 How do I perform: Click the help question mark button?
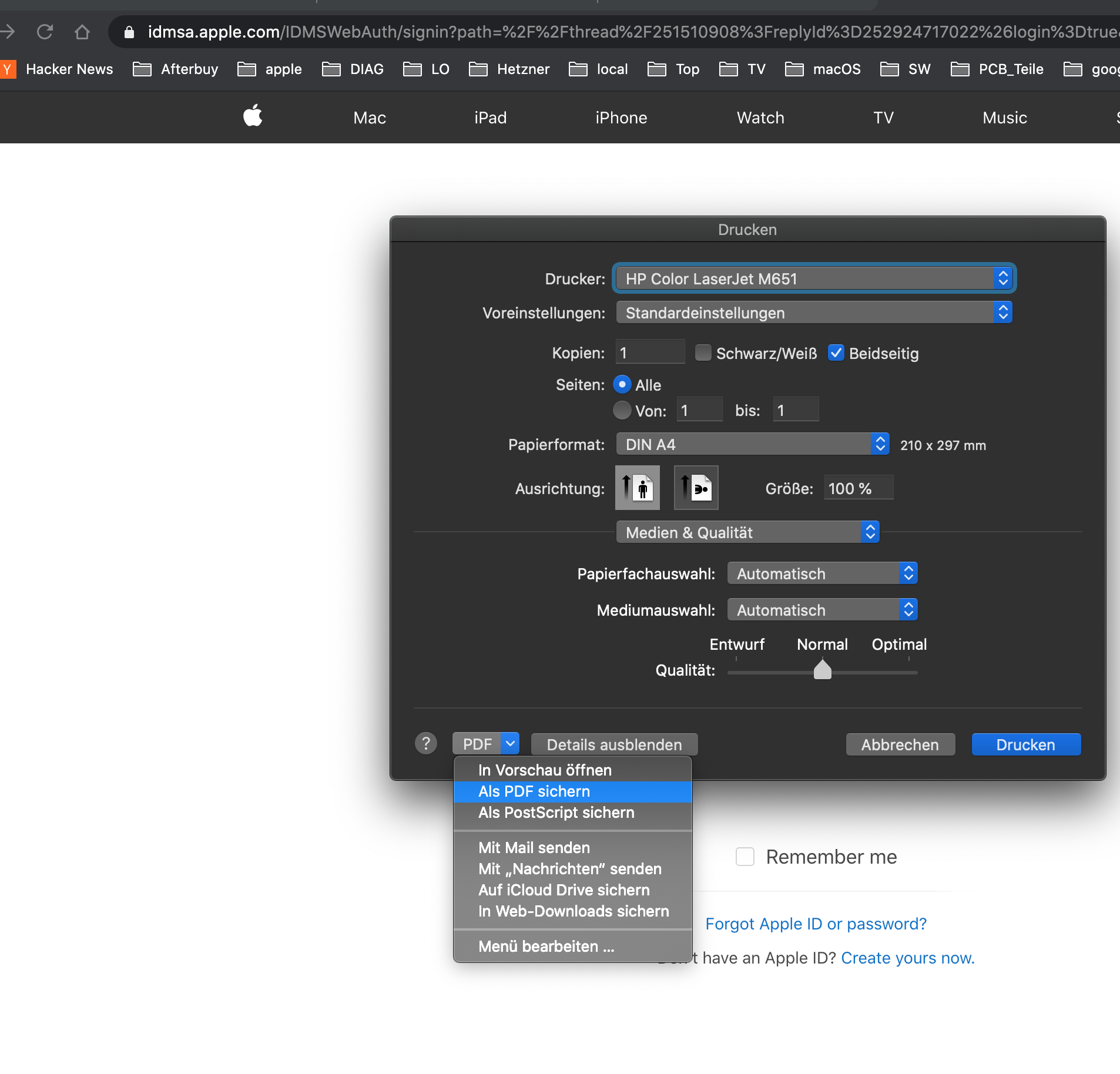pyautogui.click(x=426, y=744)
